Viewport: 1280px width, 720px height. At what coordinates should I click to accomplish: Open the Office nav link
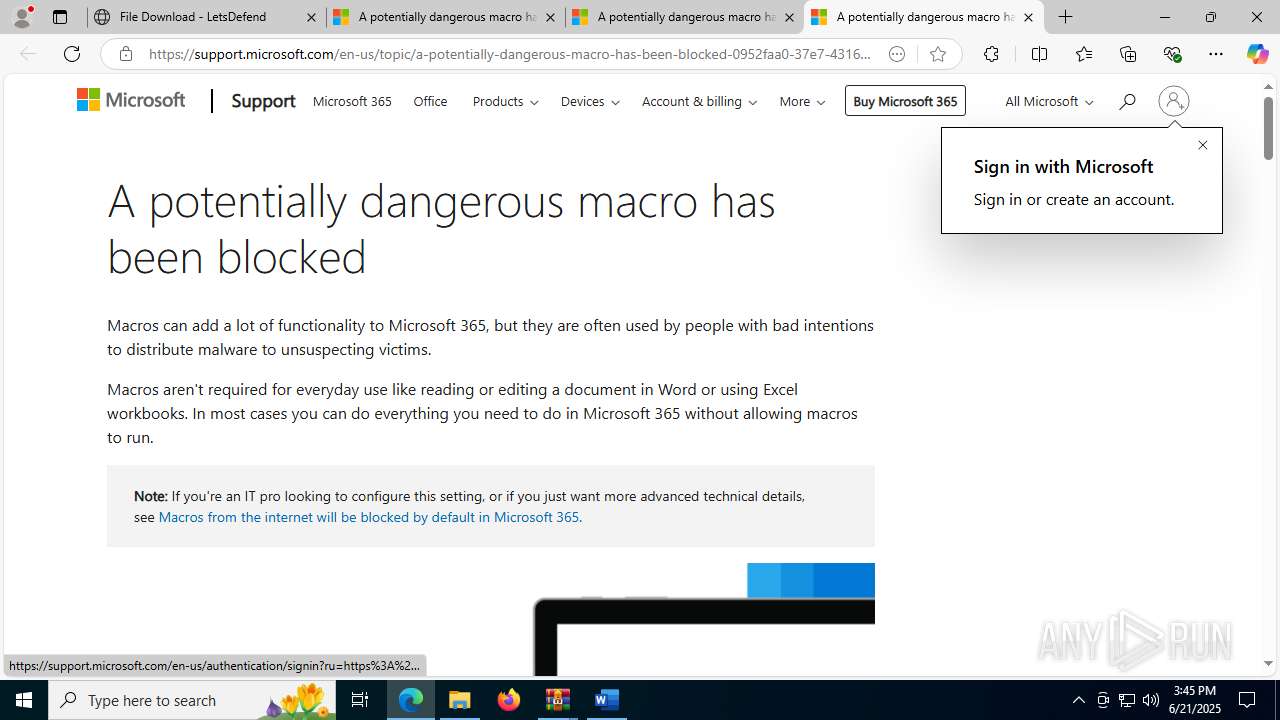(430, 101)
